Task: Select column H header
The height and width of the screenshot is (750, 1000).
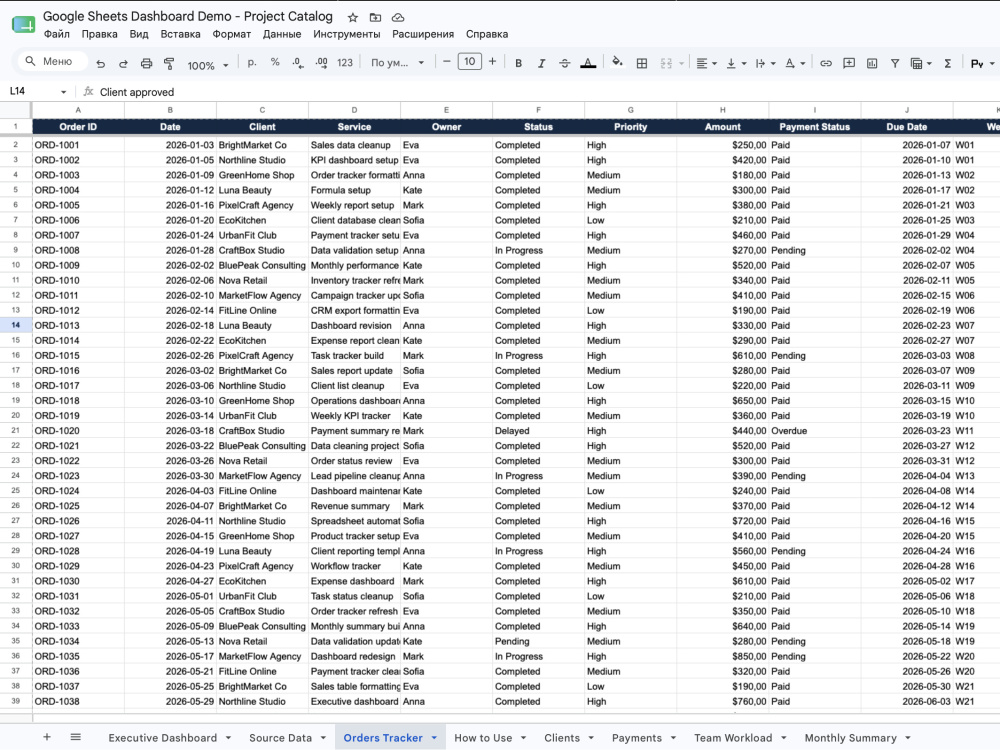Action: (723, 110)
